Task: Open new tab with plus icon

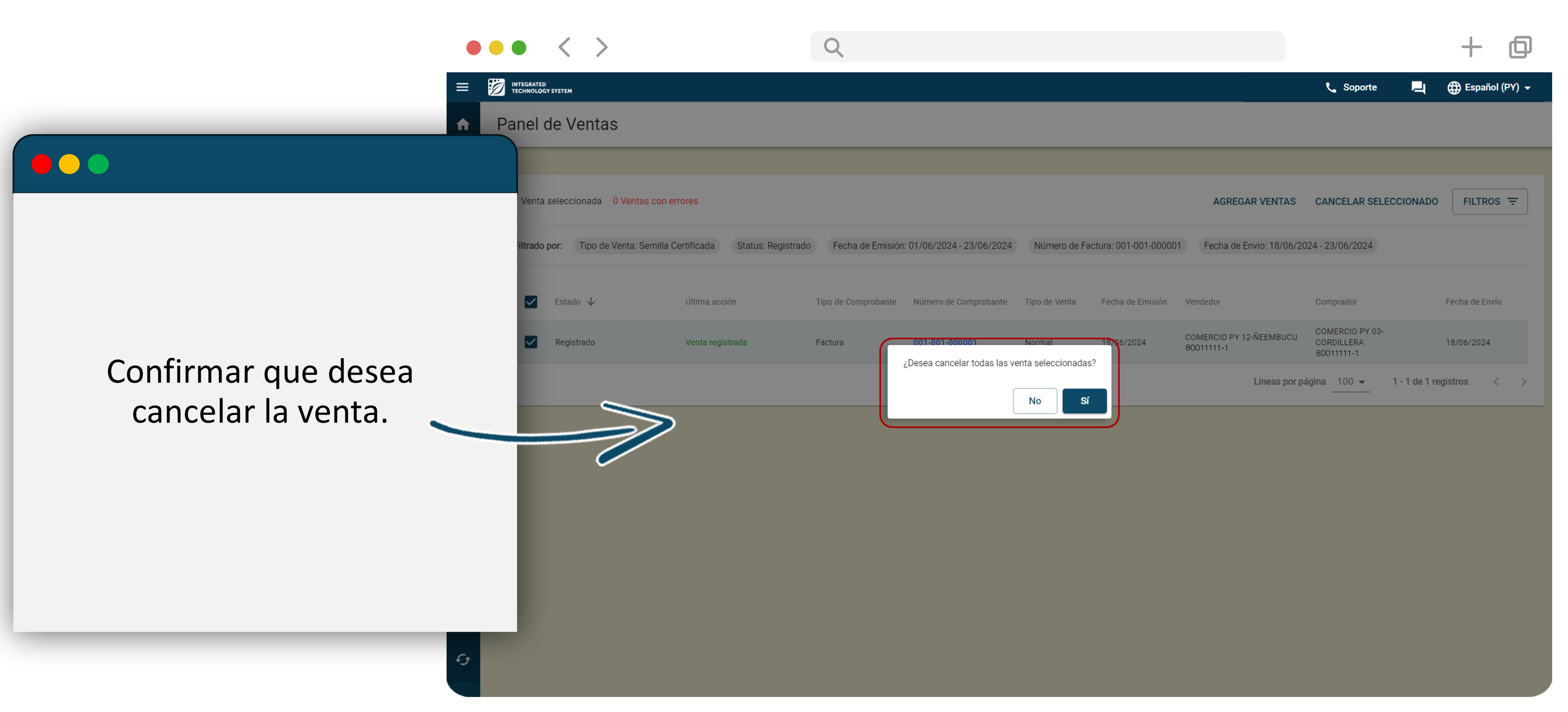Action: (x=1471, y=47)
